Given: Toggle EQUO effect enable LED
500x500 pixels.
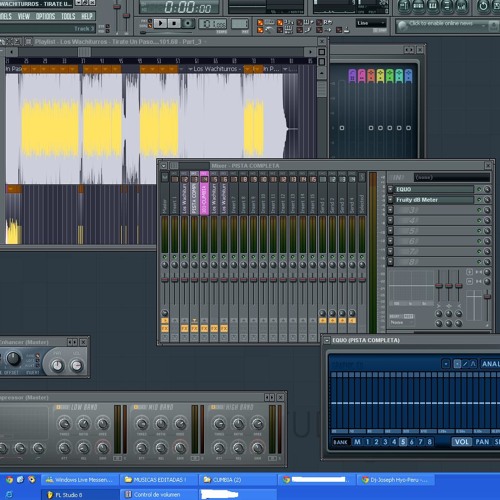Looking at the screenshot, I should click(x=479, y=189).
